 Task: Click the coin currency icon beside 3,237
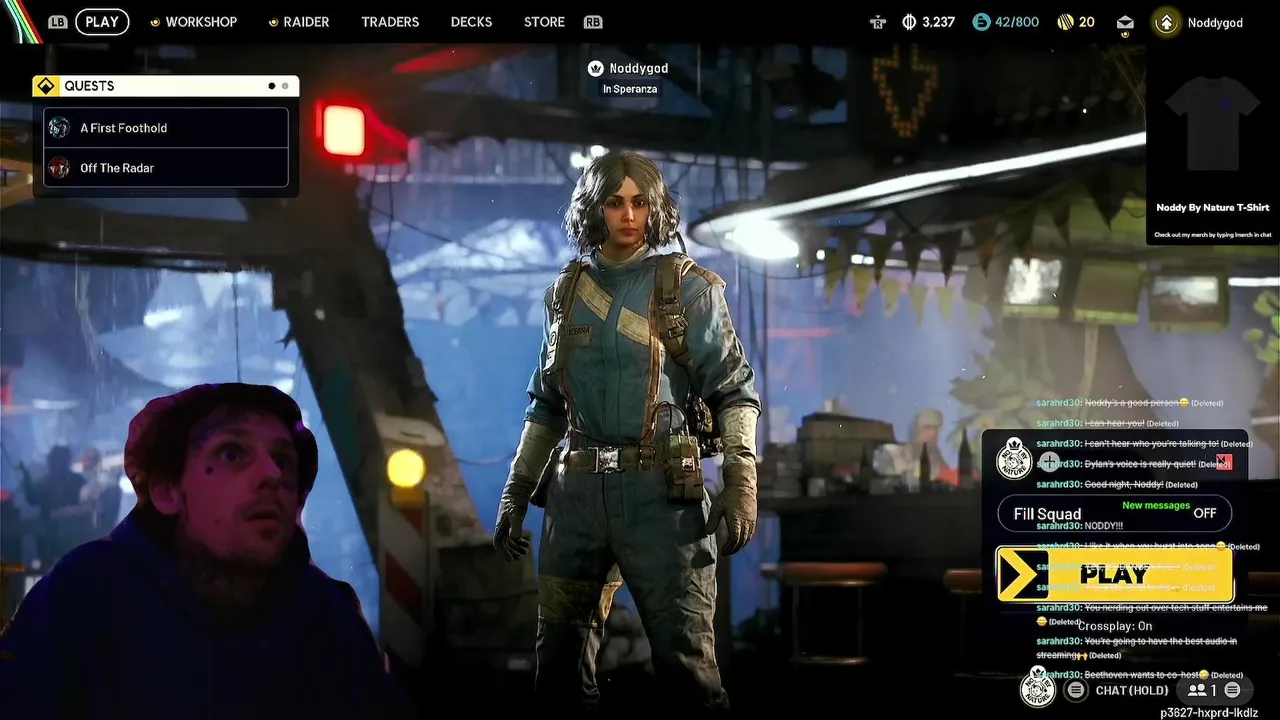click(x=909, y=22)
